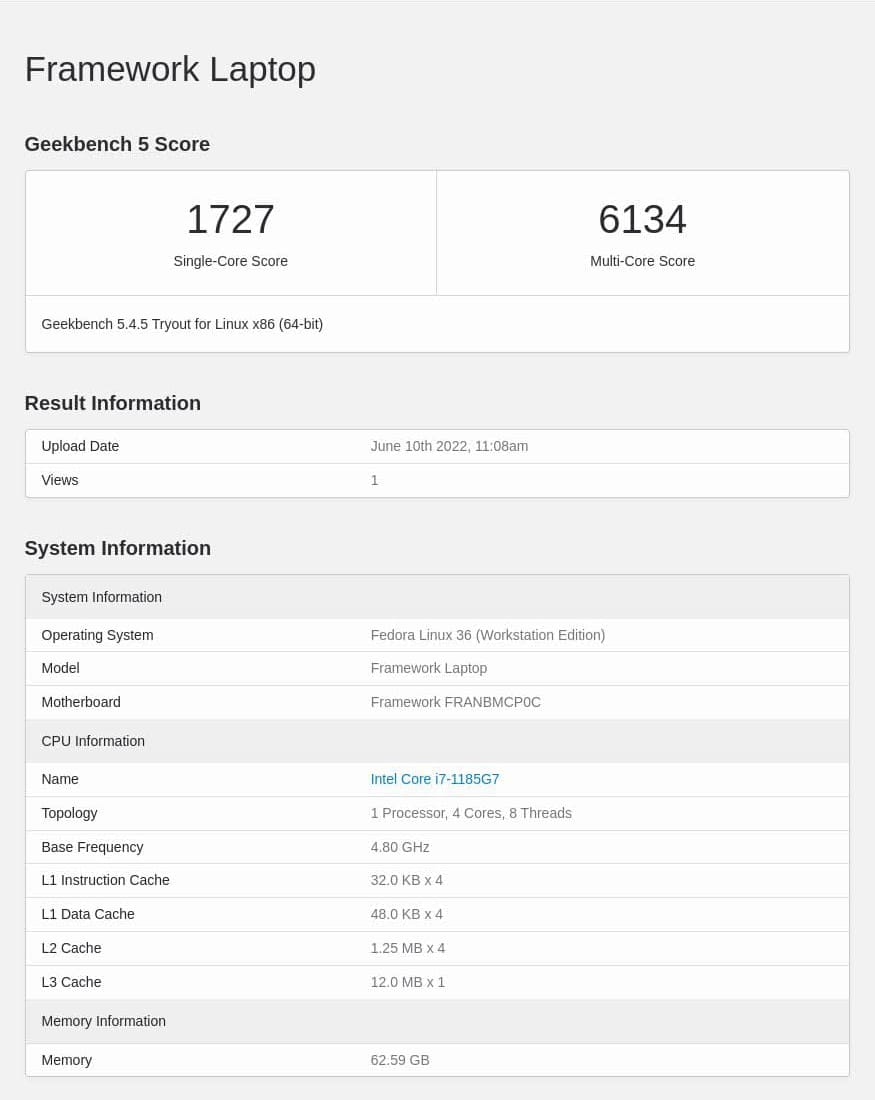Select L1 instruction cache value 32.0 KB x 4
The width and height of the screenshot is (875, 1100).
coord(406,880)
